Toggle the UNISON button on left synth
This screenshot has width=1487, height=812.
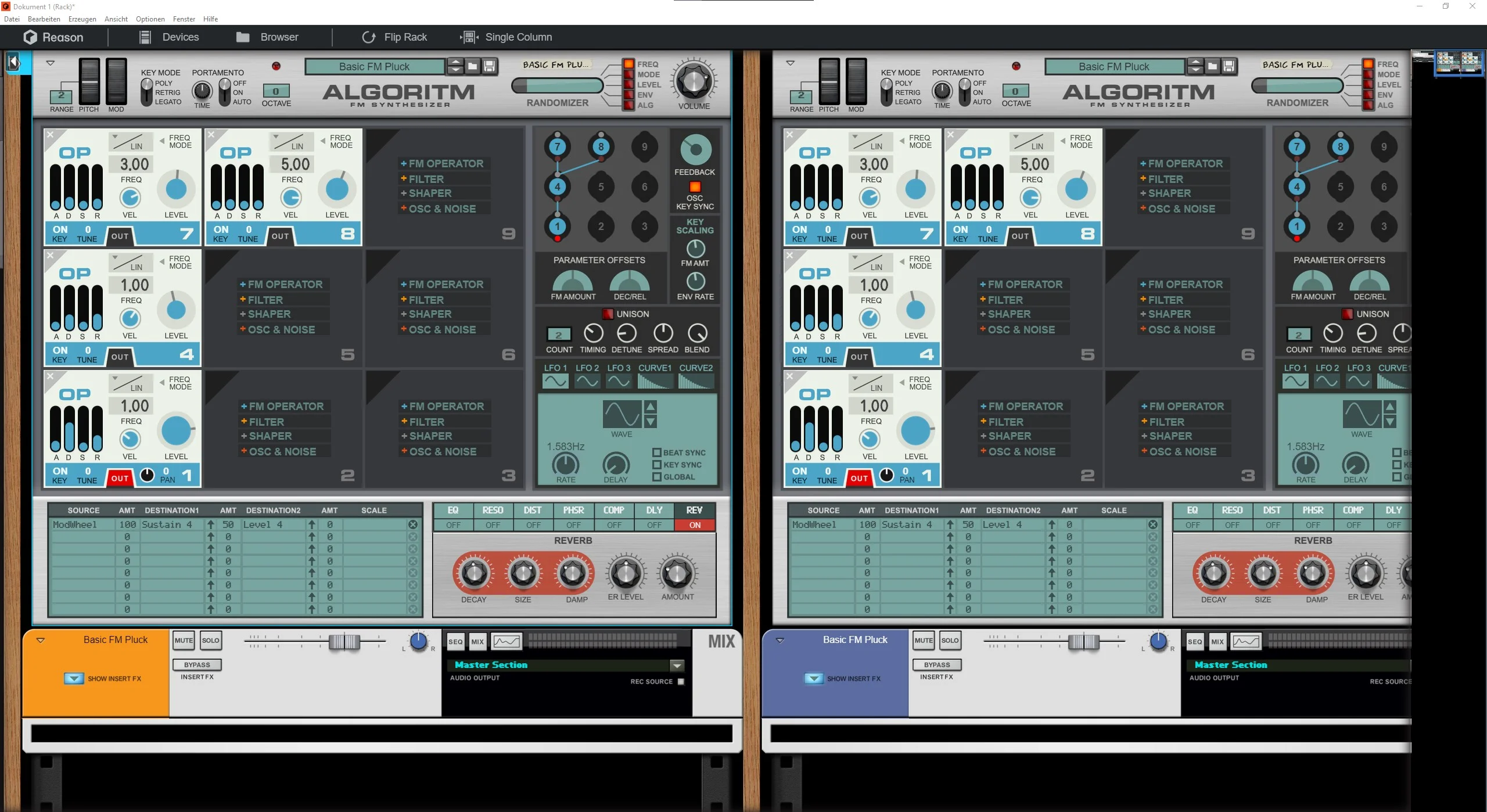click(608, 314)
